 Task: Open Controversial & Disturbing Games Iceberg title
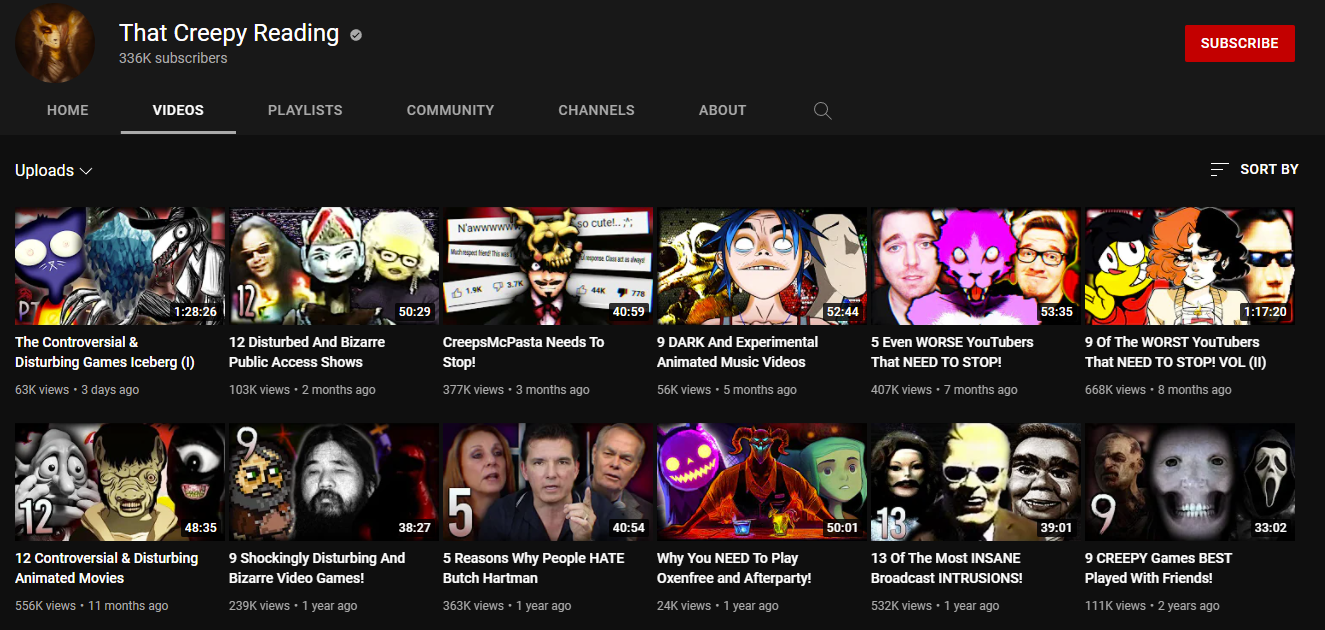[105, 352]
